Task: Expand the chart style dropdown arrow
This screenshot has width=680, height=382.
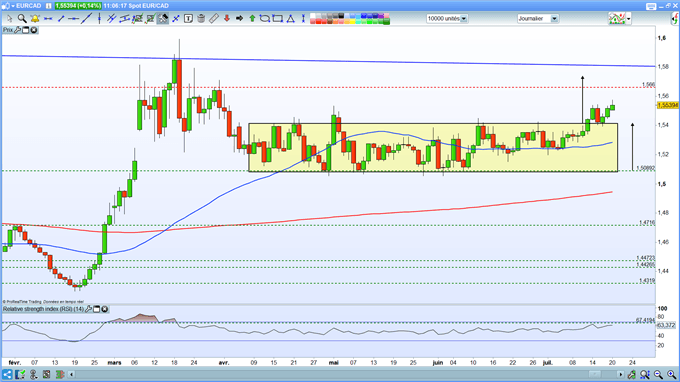Action: 628,19
